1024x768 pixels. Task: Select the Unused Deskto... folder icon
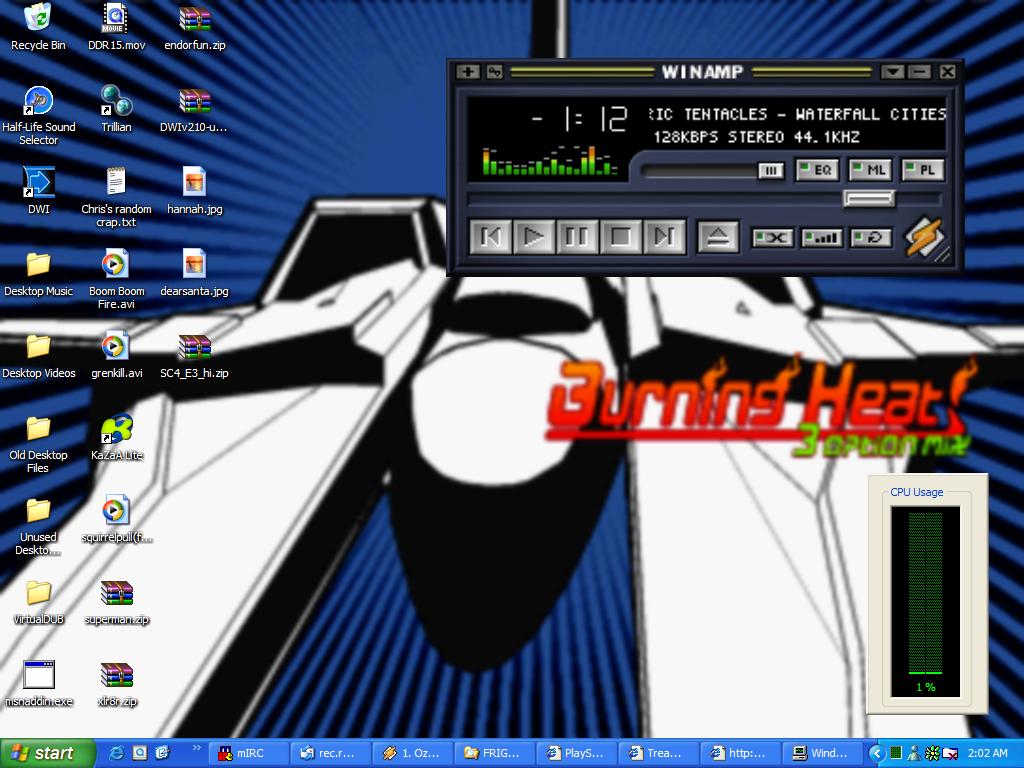(x=38, y=511)
